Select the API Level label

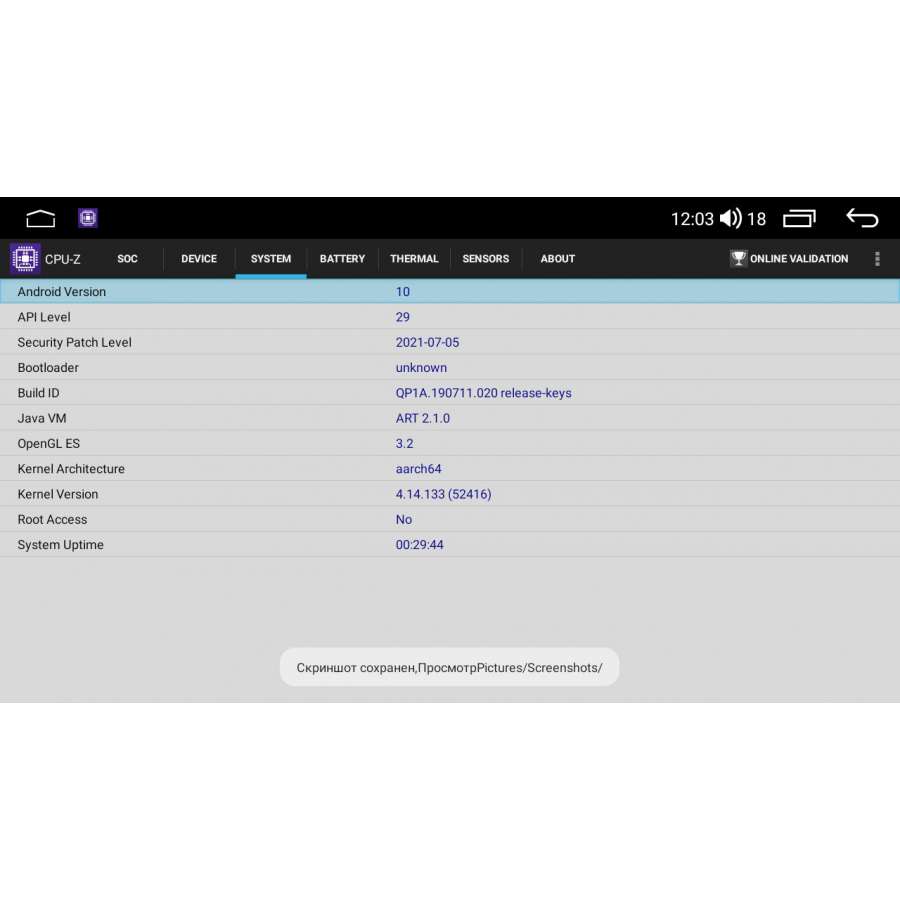(44, 317)
